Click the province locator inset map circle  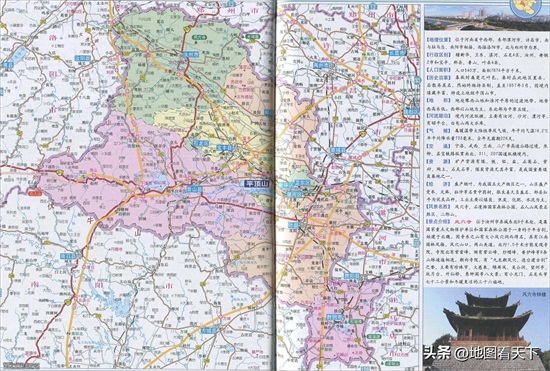(x=525, y=8)
